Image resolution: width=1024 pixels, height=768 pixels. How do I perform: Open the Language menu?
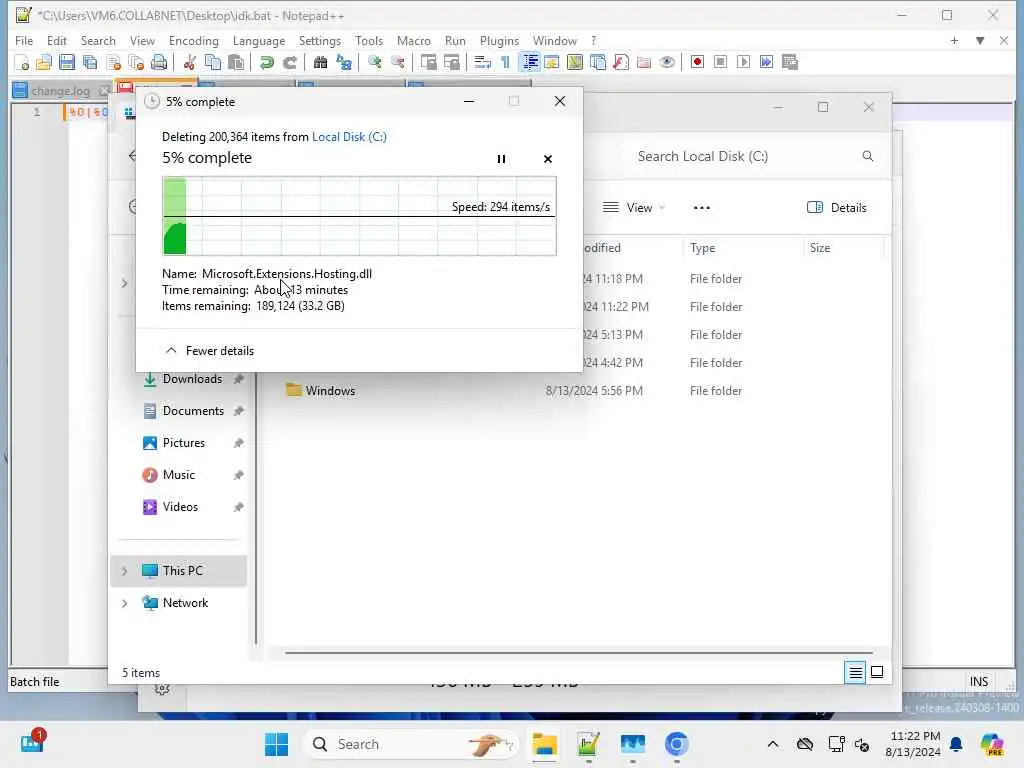[259, 40]
